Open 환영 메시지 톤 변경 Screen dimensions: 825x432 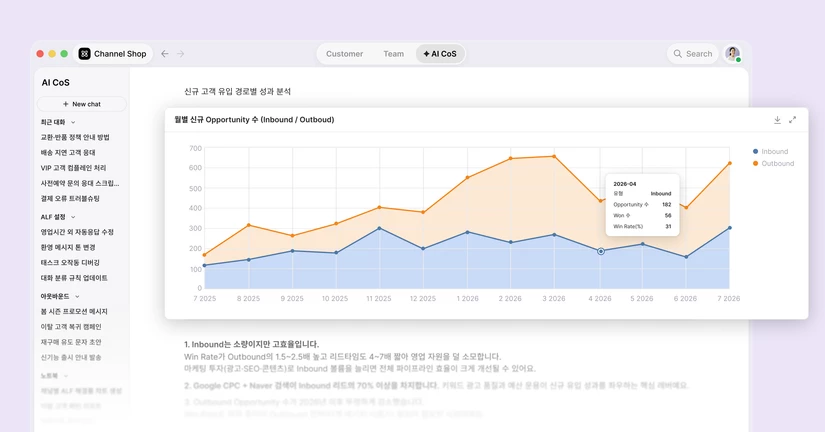(68, 247)
